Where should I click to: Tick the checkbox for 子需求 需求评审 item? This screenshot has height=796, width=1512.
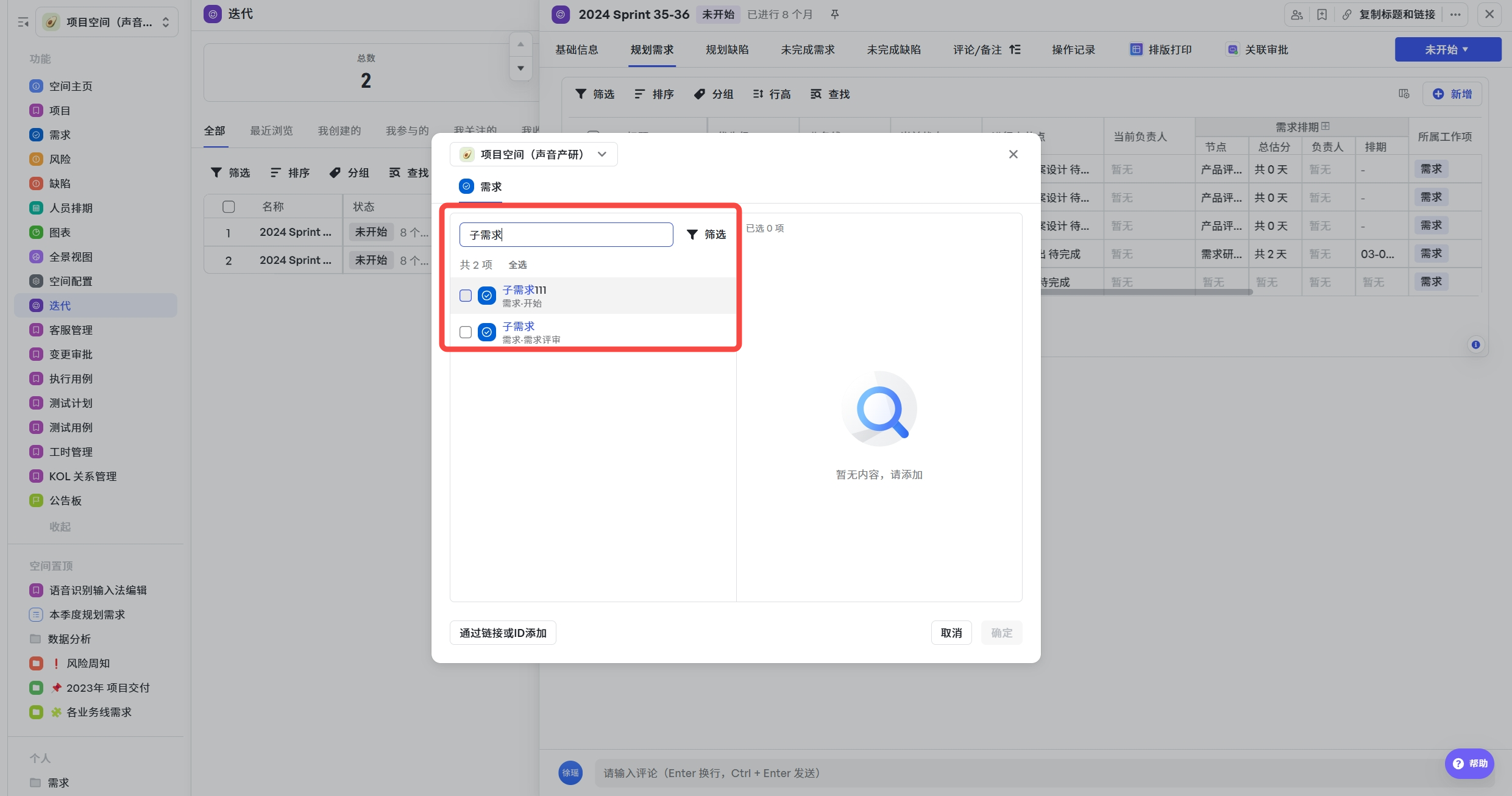point(466,332)
